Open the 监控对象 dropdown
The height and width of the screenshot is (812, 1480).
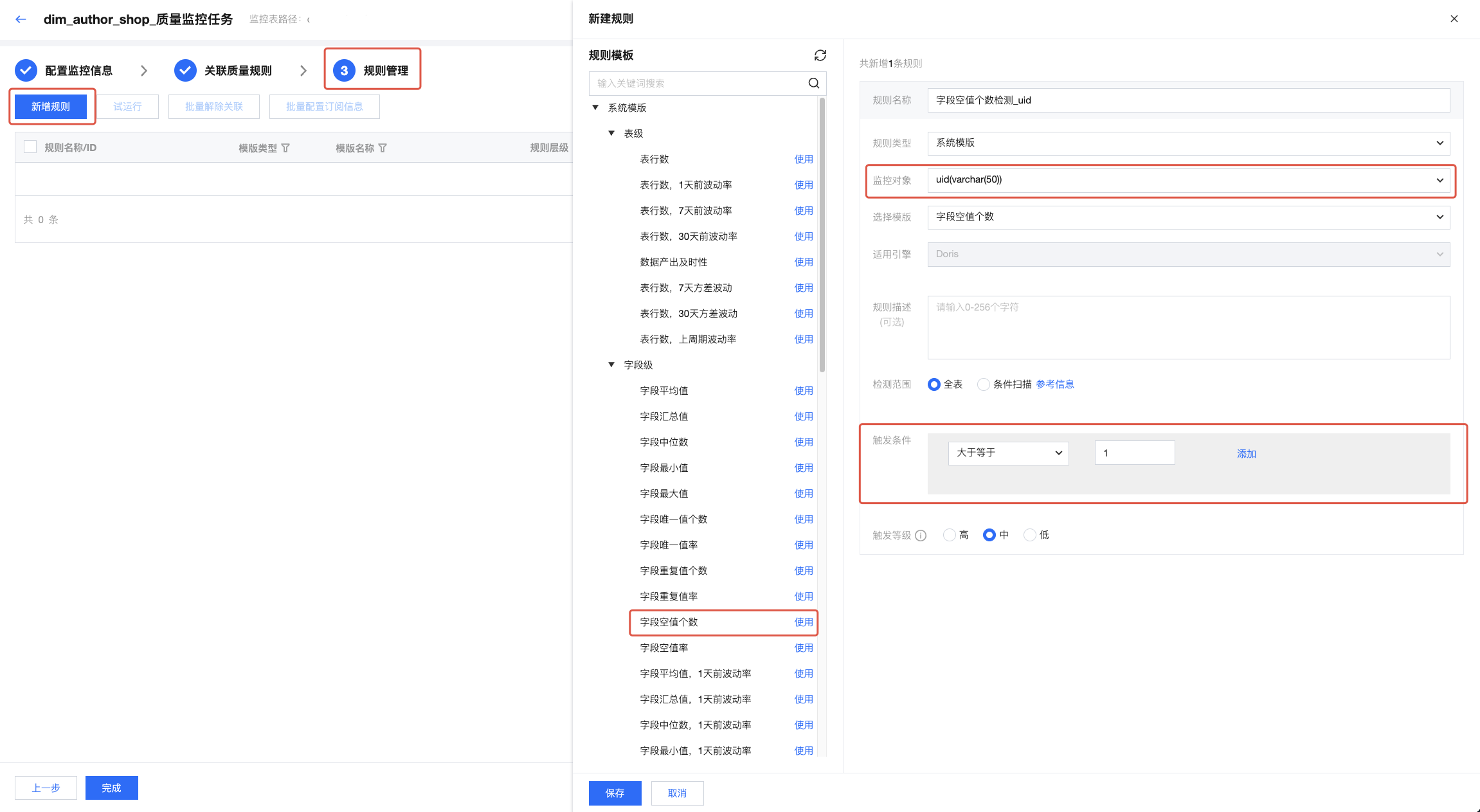tap(1188, 180)
